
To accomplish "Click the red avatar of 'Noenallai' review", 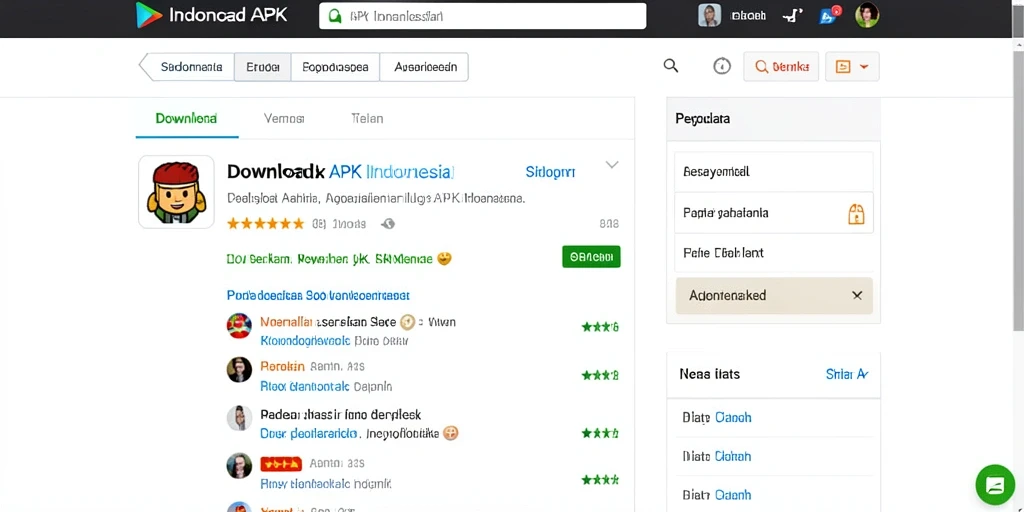I will [x=239, y=325].
